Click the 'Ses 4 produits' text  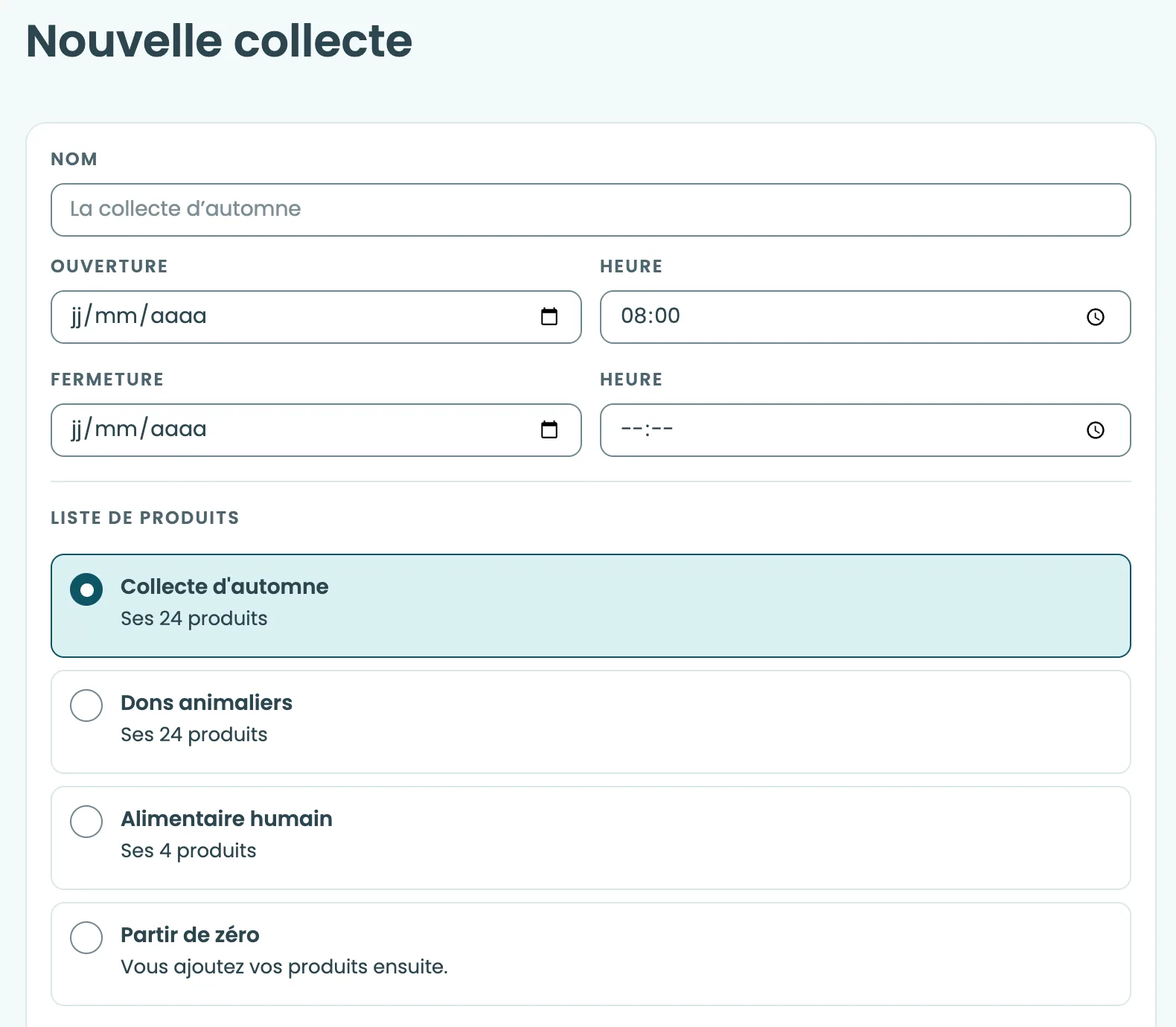[x=188, y=851]
